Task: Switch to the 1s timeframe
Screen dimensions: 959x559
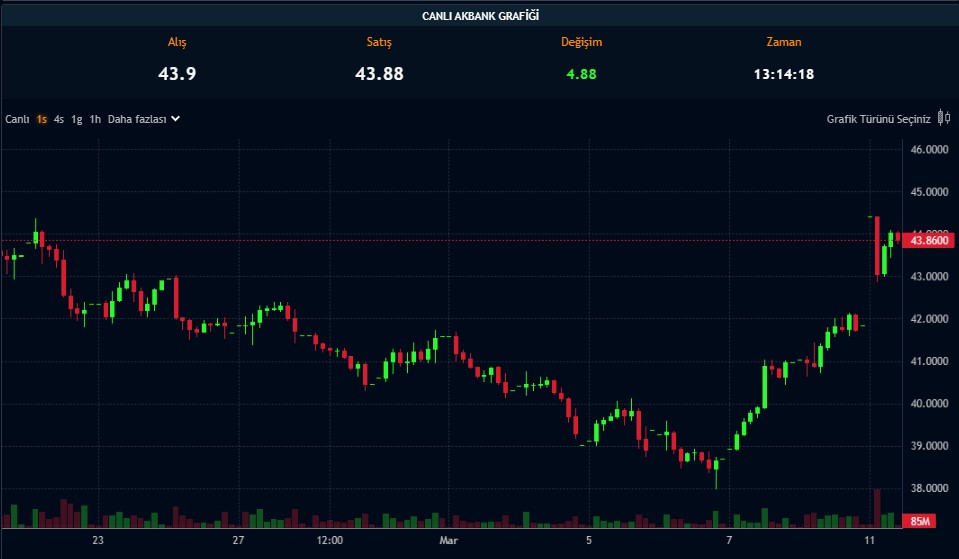Action: point(42,119)
